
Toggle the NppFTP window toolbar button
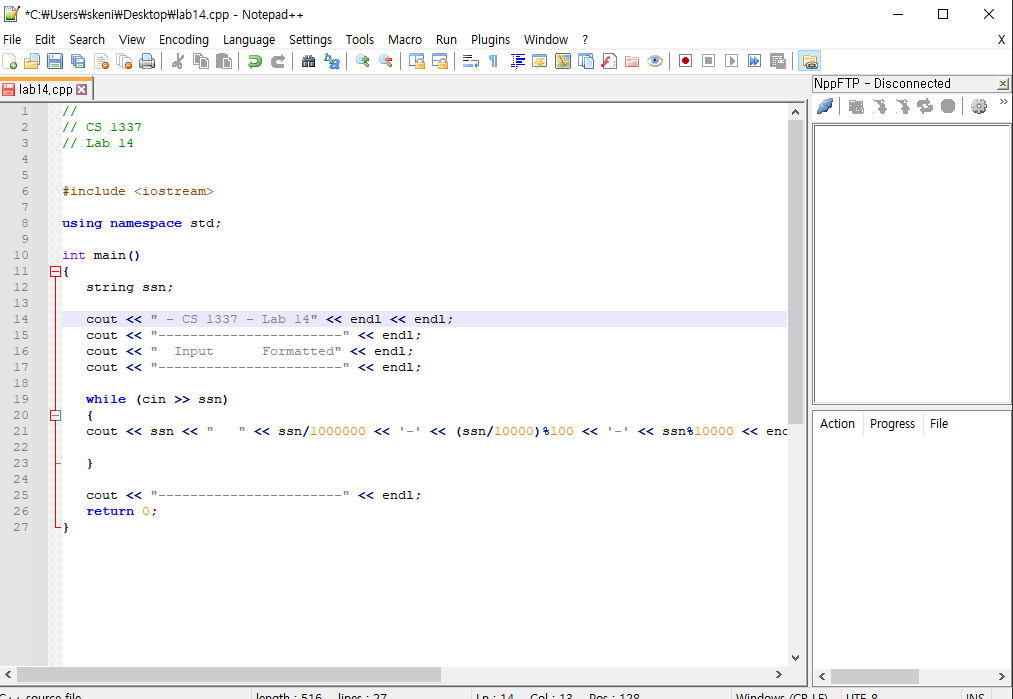810,61
